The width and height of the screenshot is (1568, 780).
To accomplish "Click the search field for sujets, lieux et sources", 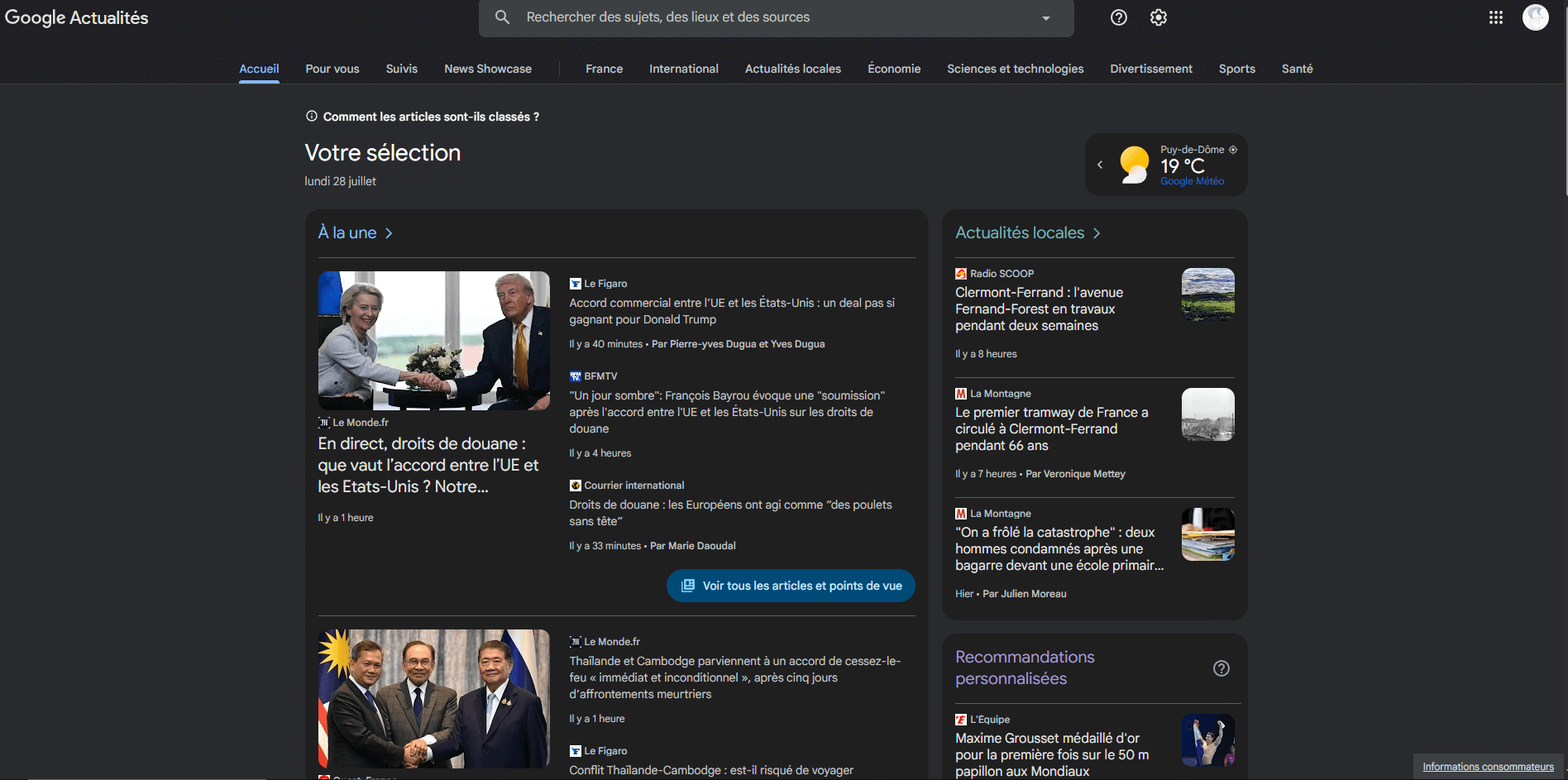I will click(x=777, y=17).
